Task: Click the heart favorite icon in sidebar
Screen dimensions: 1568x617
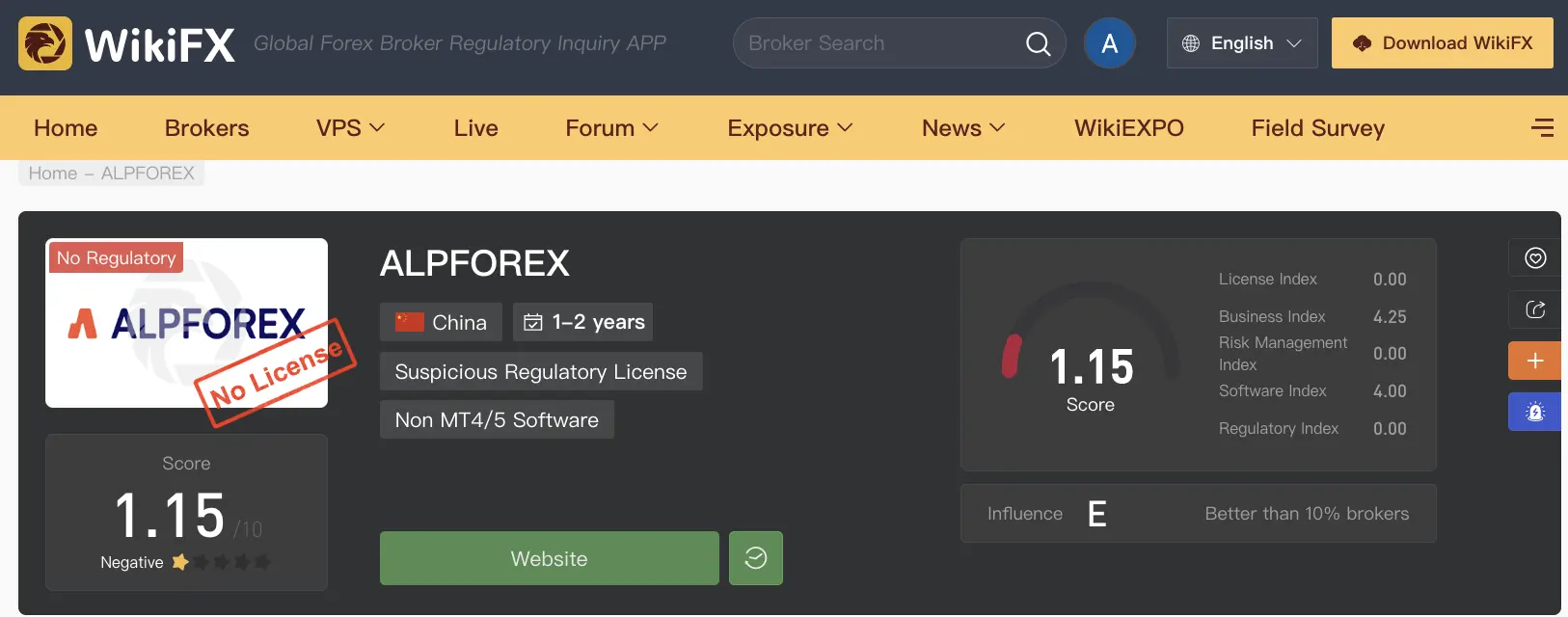Action: pos(1535,258)
